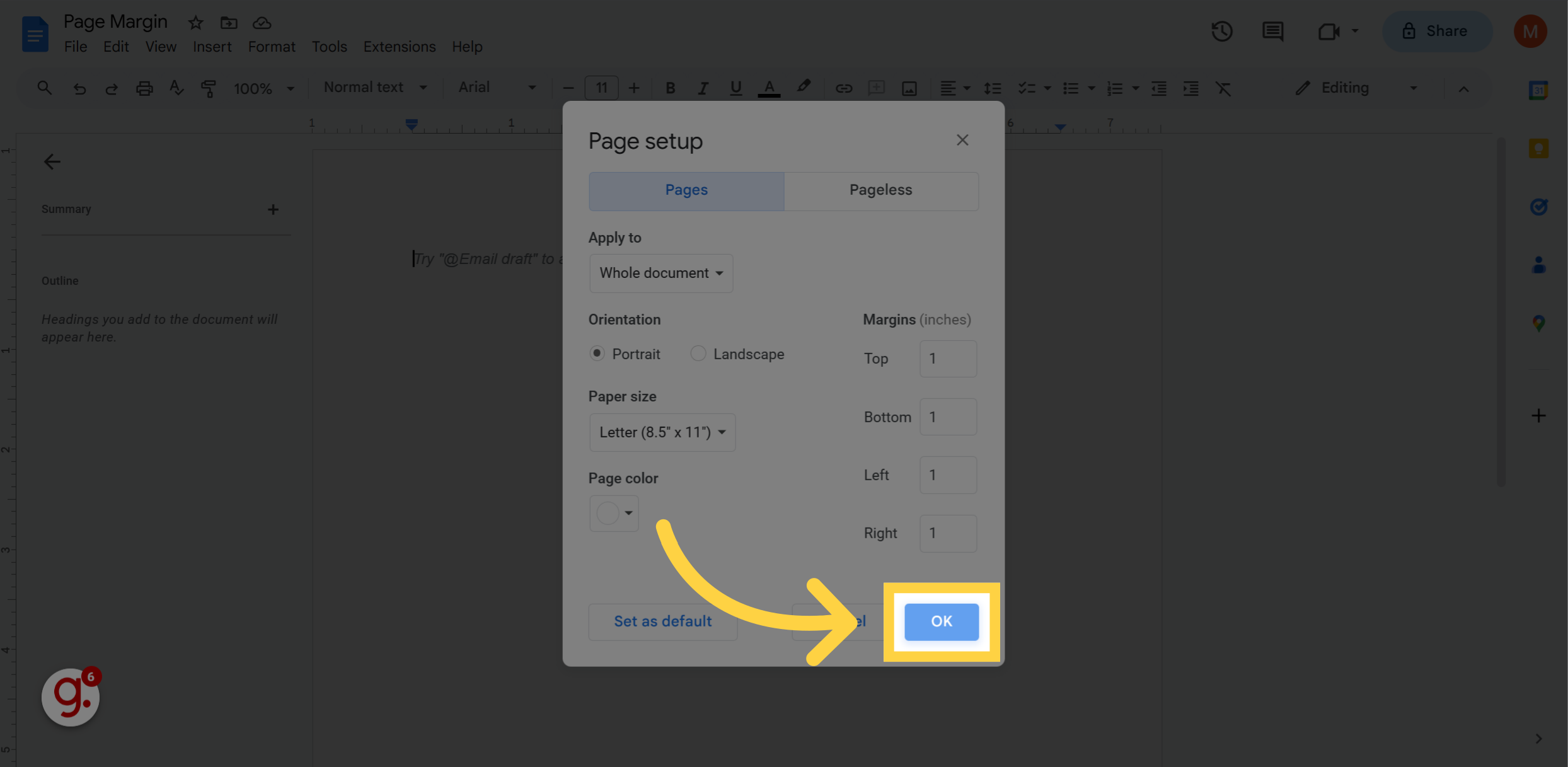1568x767 pixels.
Task: Click the Redo icon
Action: pos(112,88)
